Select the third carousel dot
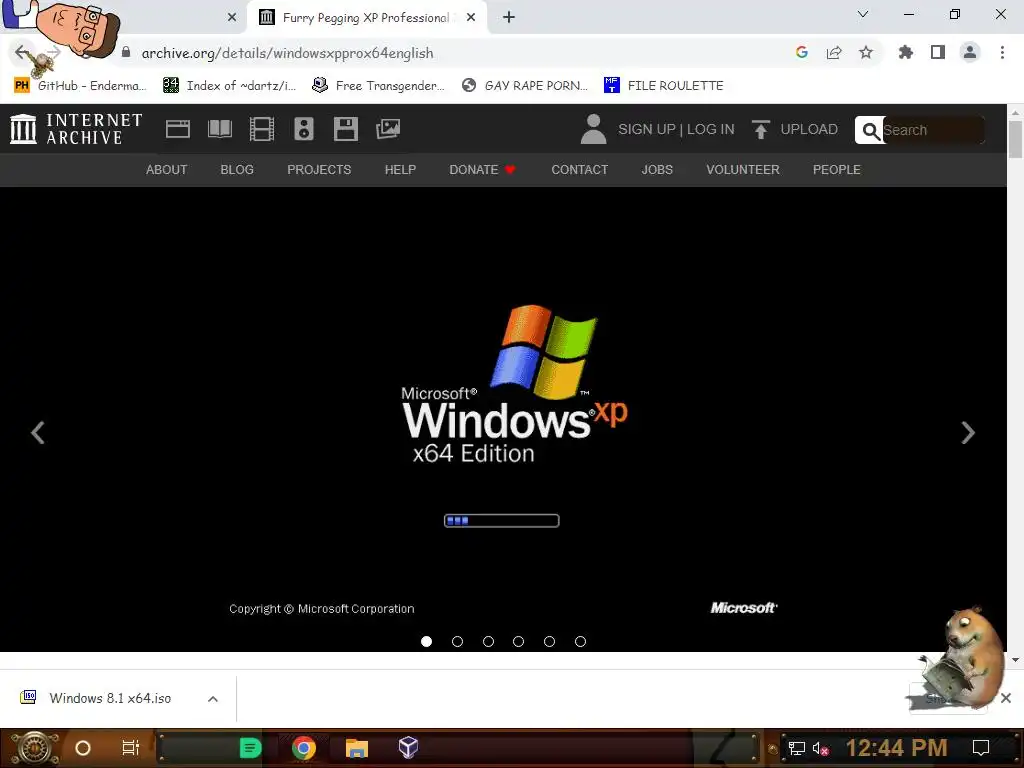 click(488, 641)
